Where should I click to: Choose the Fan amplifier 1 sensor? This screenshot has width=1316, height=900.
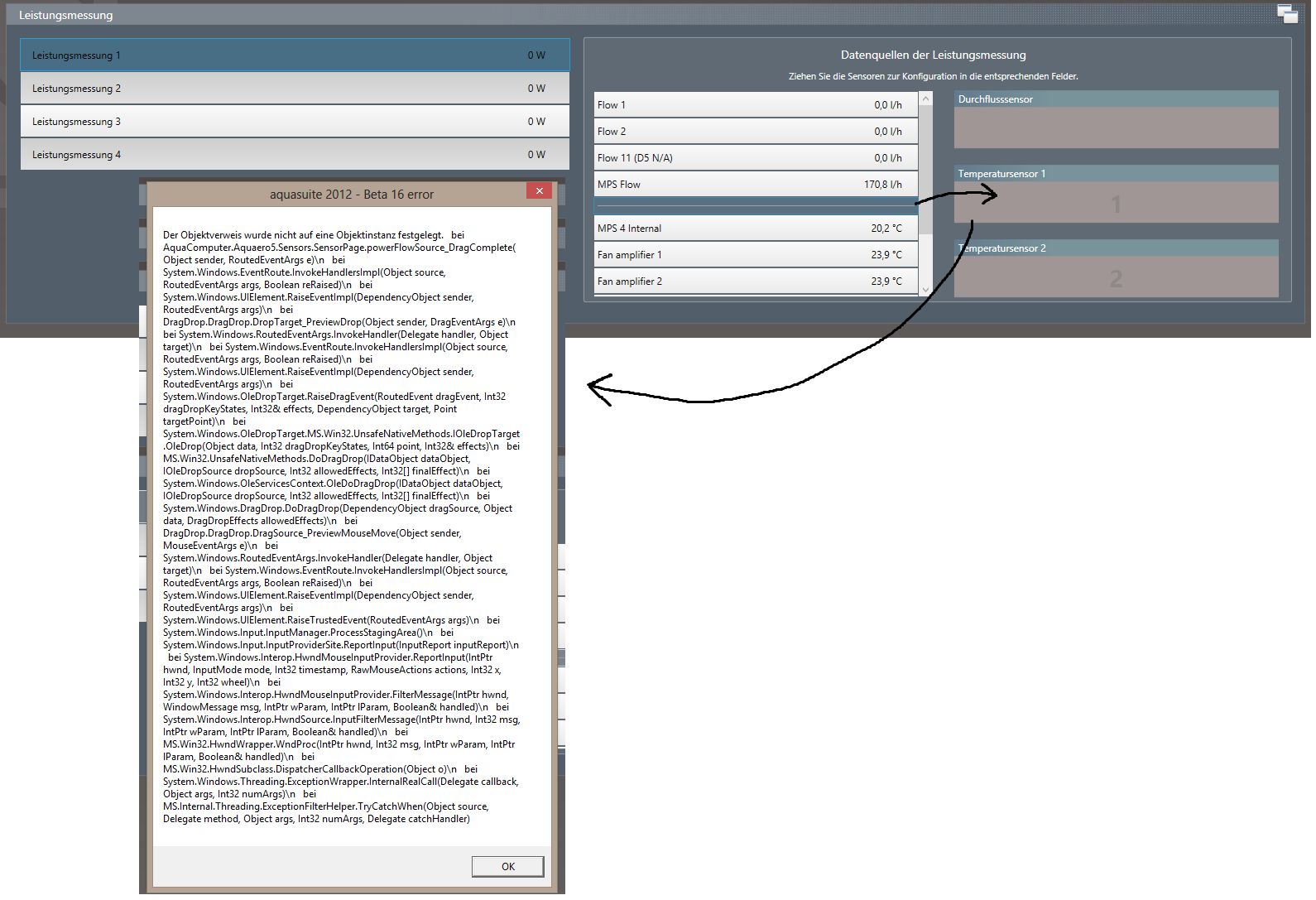pos(756,255)
